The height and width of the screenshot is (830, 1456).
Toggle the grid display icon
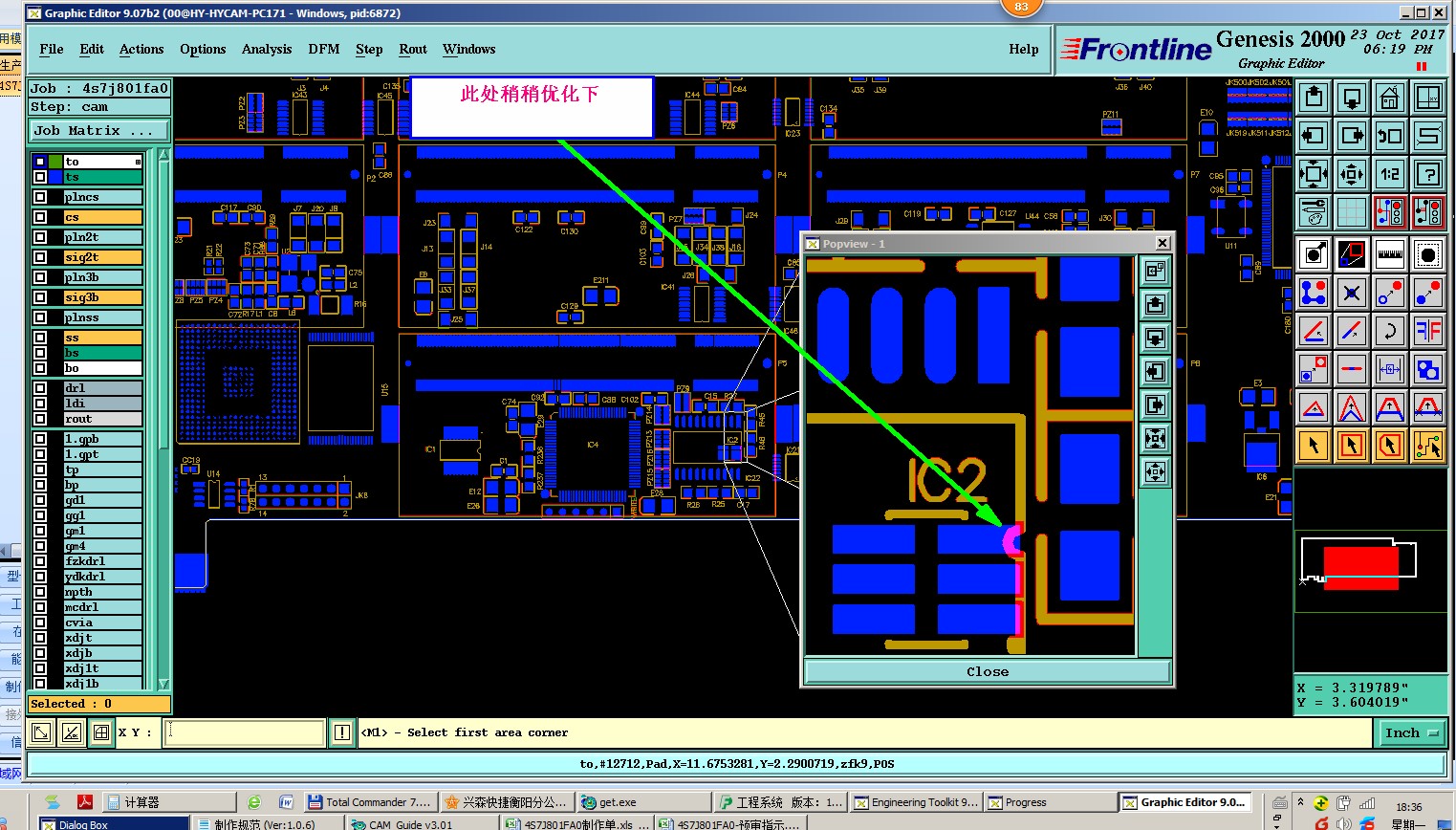click(x=1352, y=211)
